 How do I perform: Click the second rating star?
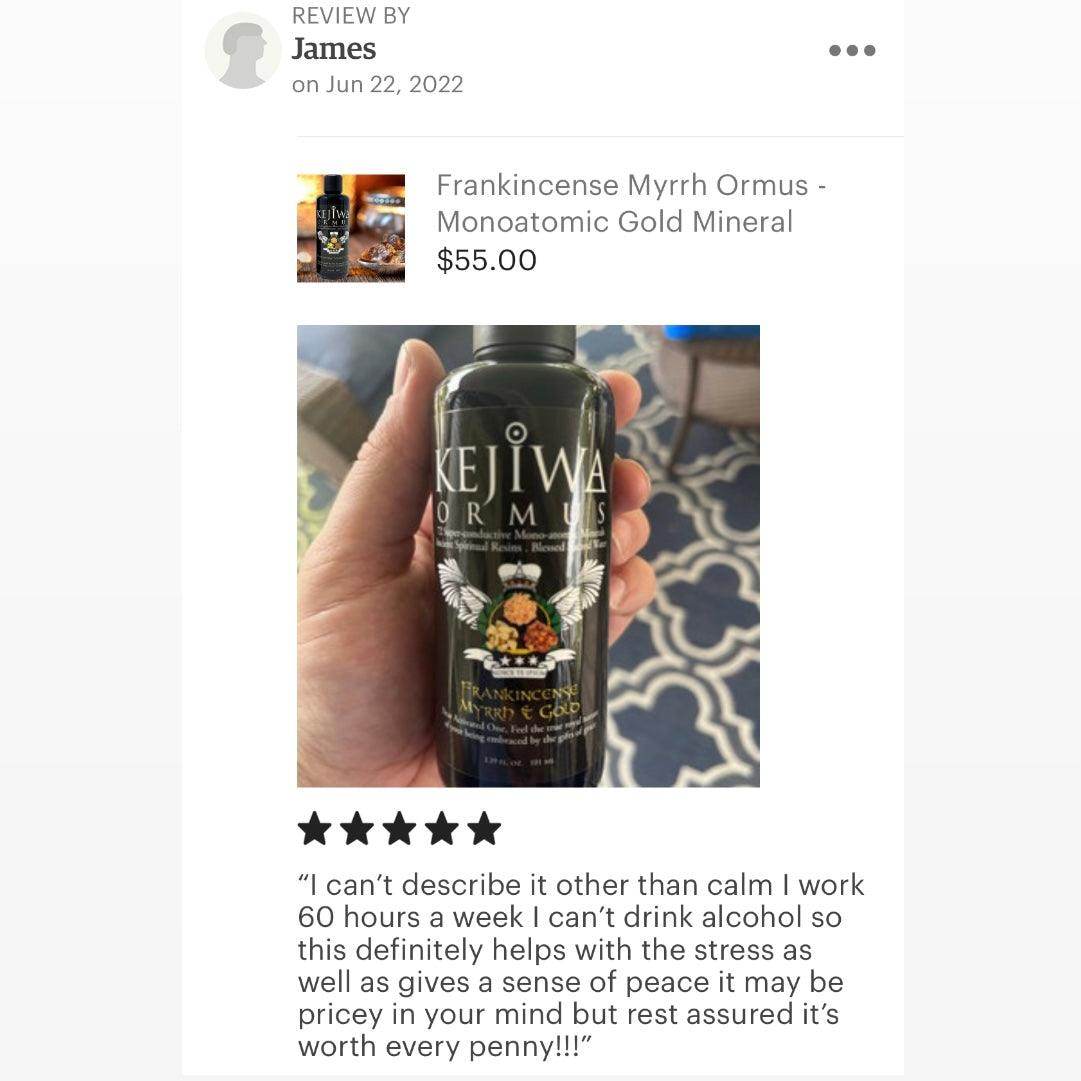357,828
